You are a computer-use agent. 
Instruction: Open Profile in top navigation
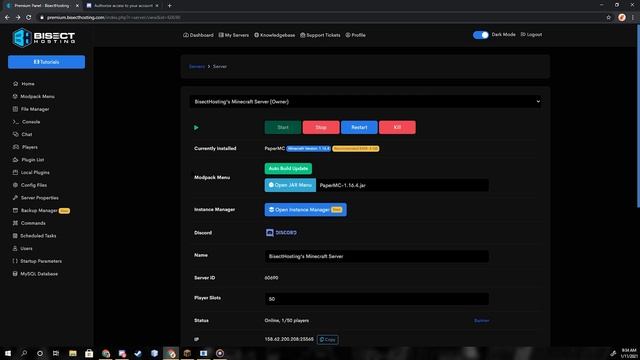pos(356,35)
